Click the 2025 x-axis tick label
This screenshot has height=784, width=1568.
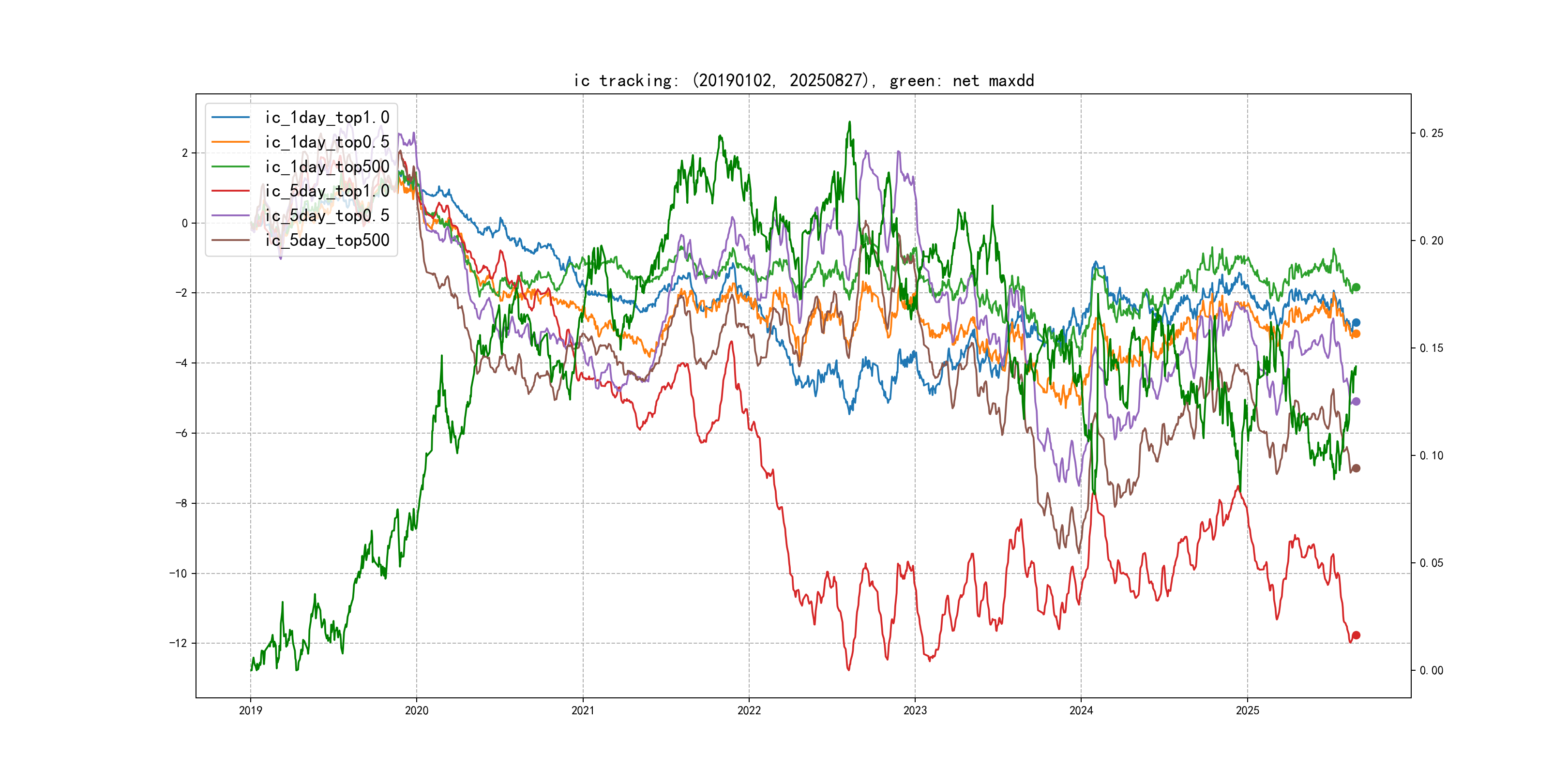tap(1247, 710)
